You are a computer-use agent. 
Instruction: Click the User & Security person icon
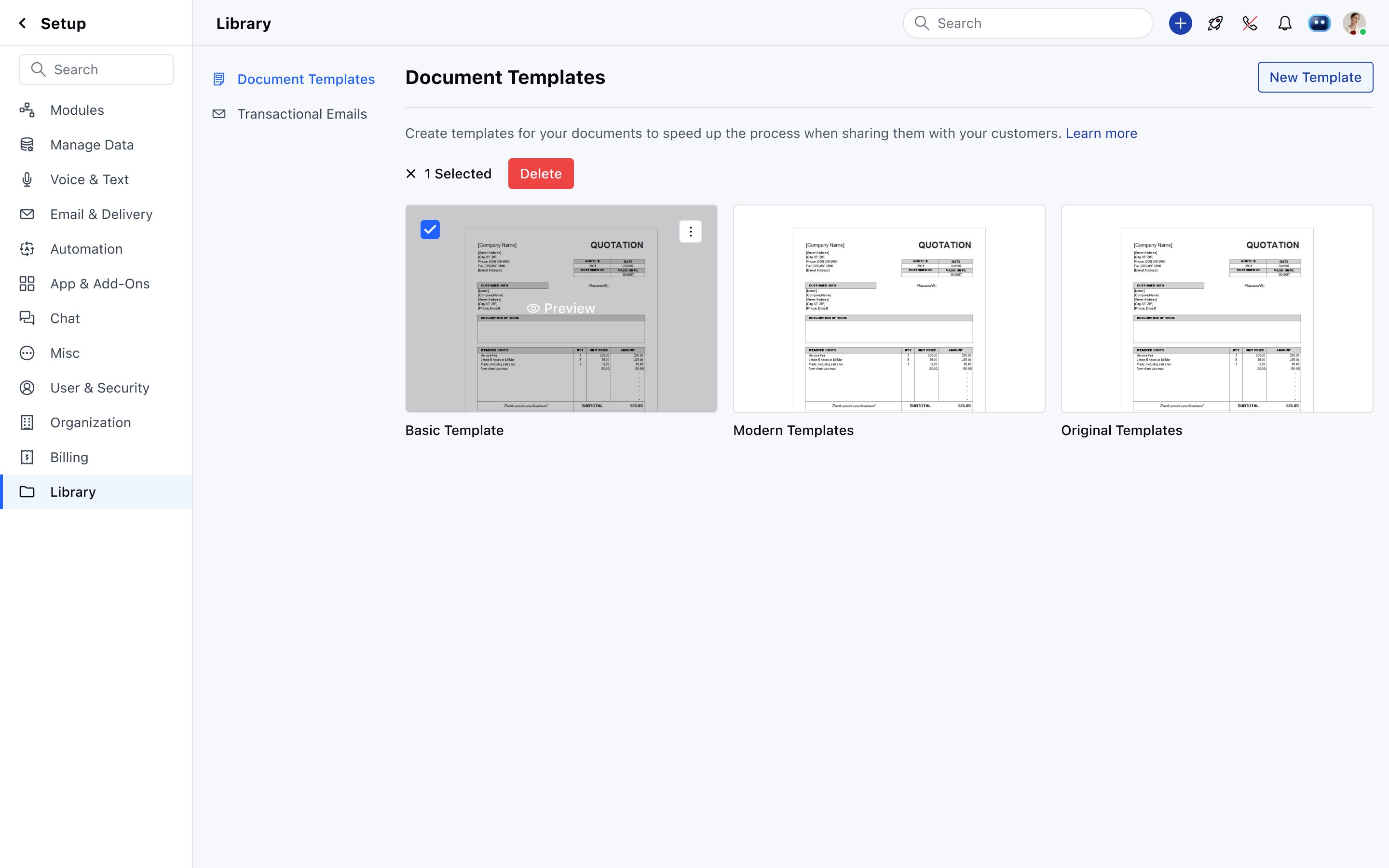pyautogui.click(x=27, y=388)
